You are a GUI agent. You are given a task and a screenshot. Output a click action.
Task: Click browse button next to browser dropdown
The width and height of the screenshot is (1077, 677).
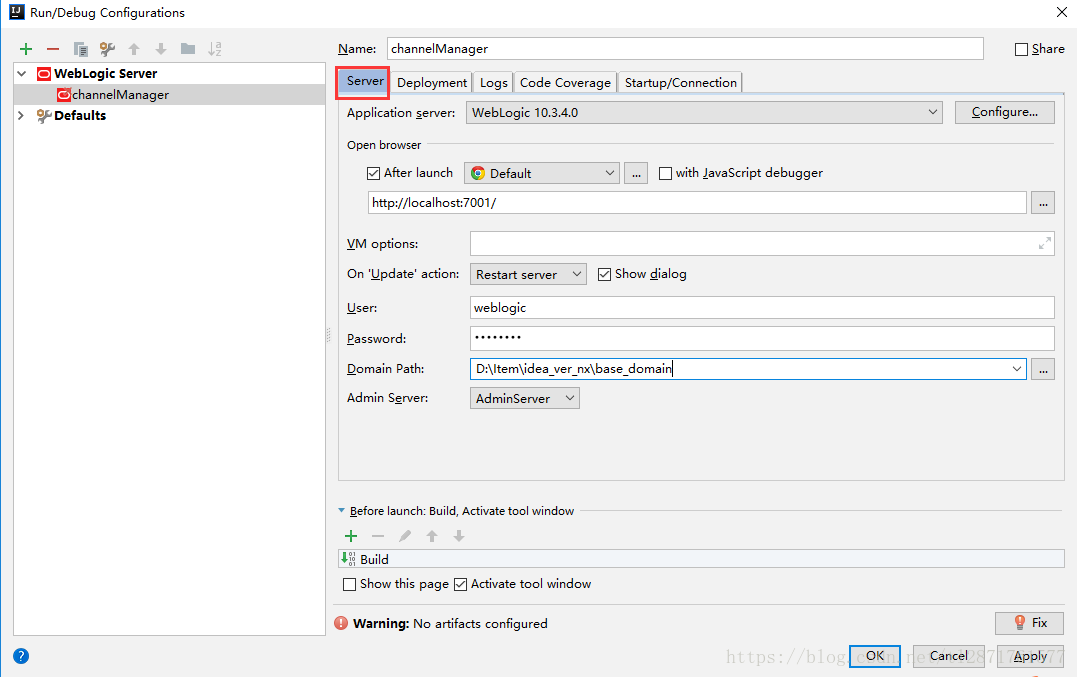coord(636,174)
